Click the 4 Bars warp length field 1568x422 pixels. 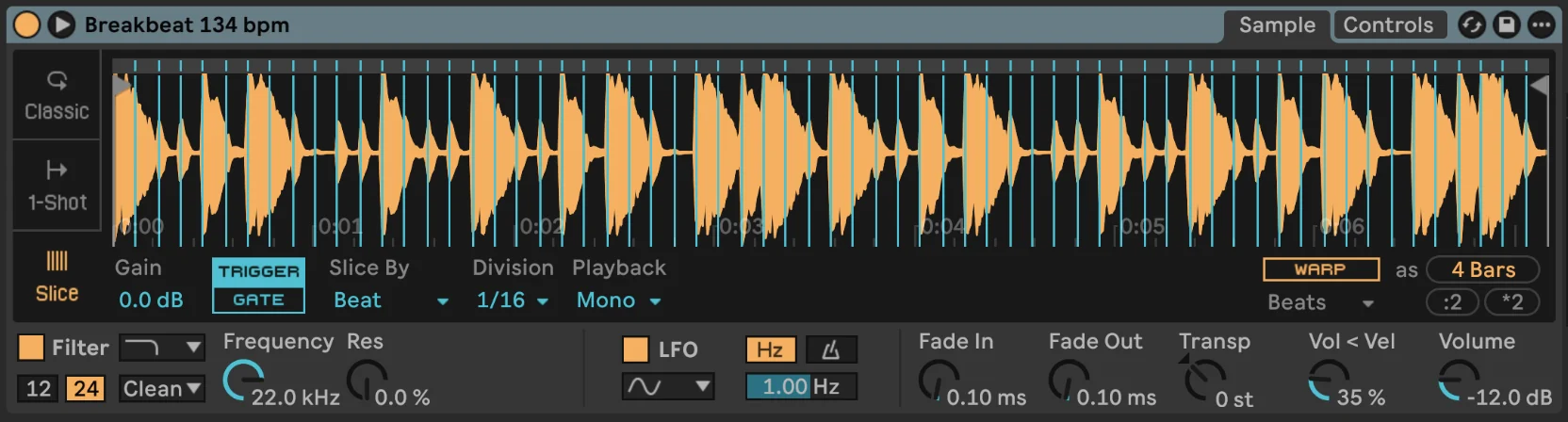click(x=1483, y=269)
